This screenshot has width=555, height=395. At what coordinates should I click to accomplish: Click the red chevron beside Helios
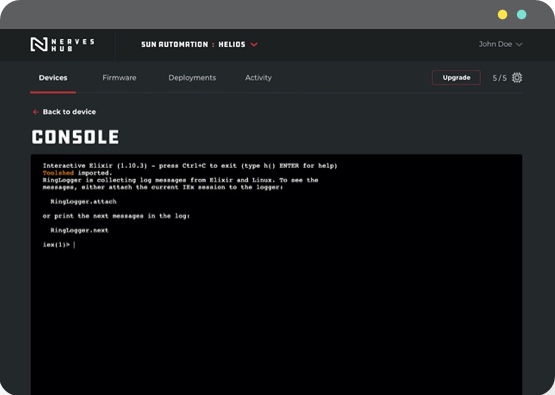tap(254, 45)
